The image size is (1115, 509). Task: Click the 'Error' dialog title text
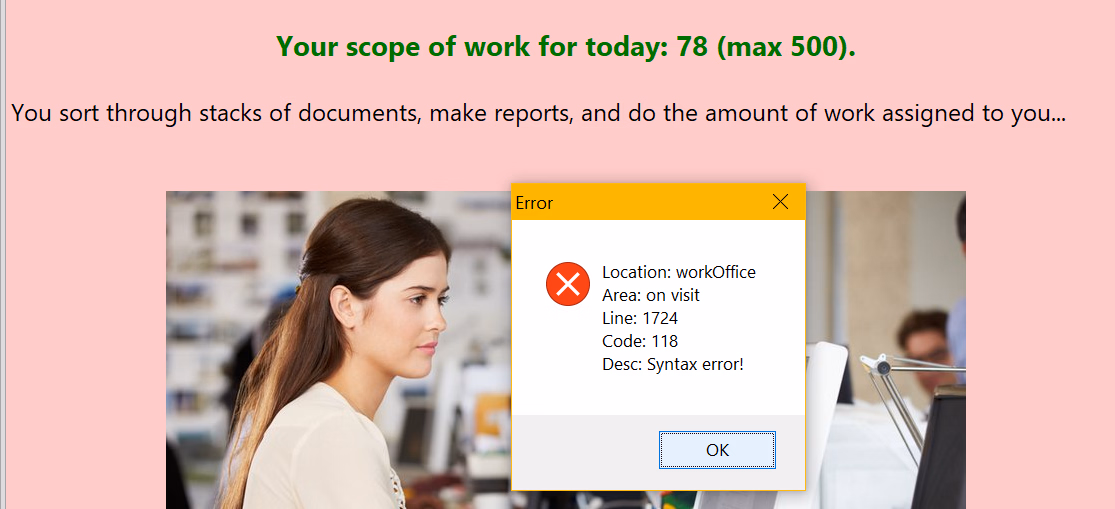tap(534, 203)
